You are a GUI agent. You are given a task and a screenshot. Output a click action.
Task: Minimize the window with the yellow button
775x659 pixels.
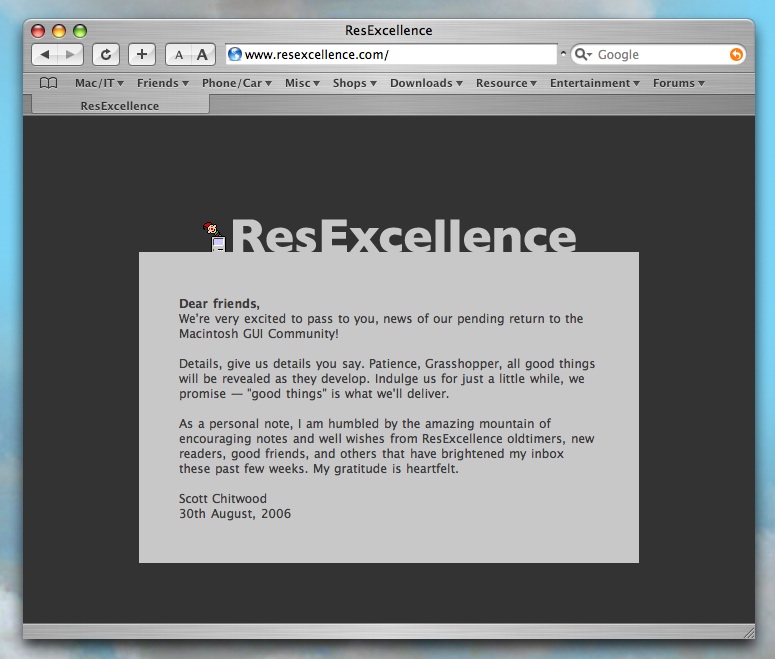click(59, 31)
